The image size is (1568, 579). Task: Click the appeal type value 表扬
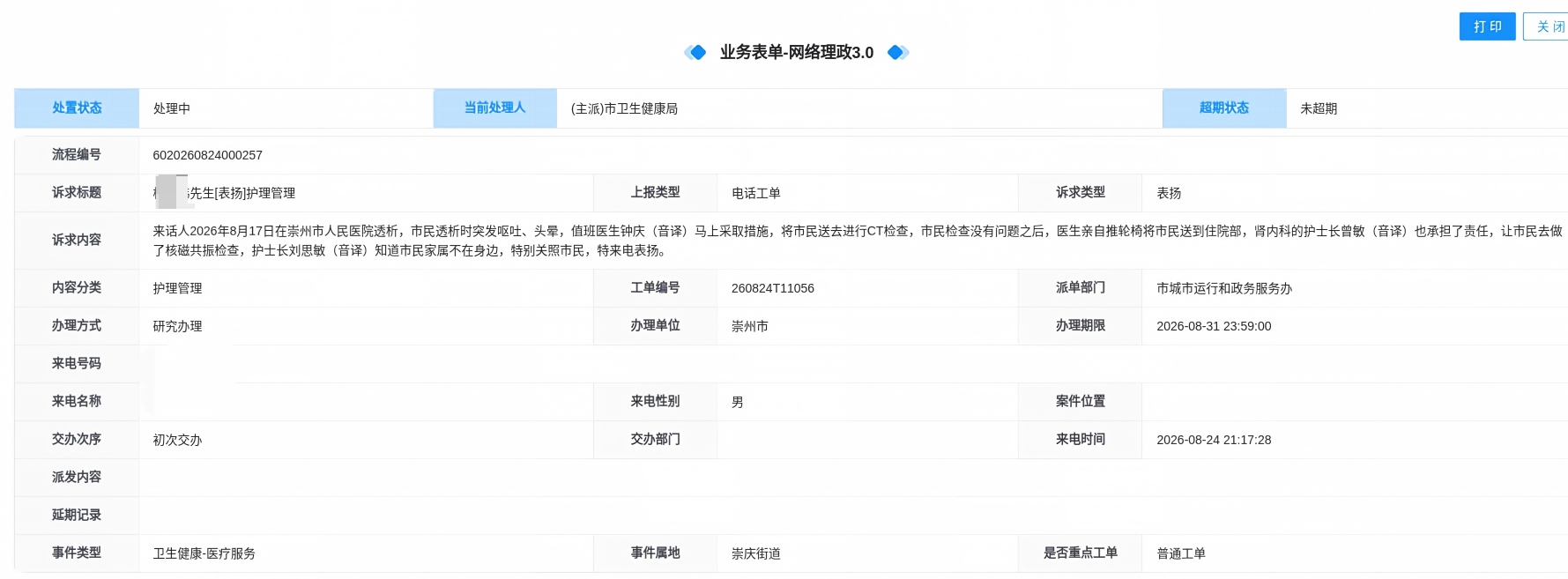pyautogui.click(x=1169, y=193)
